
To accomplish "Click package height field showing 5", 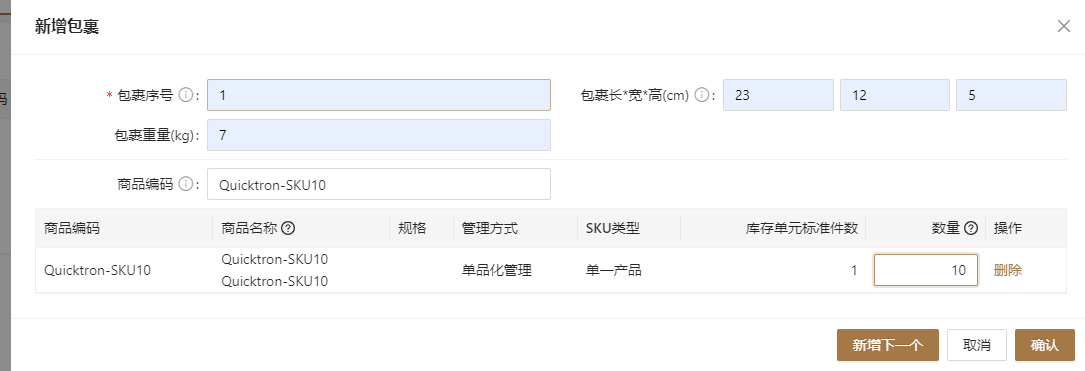I will pyautogui.click(x=1011, y=95).
